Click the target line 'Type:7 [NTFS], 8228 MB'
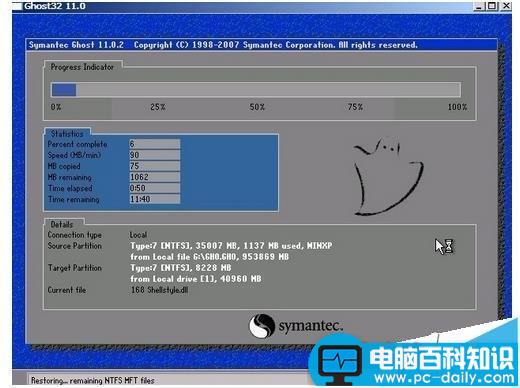Viewport: 520px width, 388px height. click(181, 268)
